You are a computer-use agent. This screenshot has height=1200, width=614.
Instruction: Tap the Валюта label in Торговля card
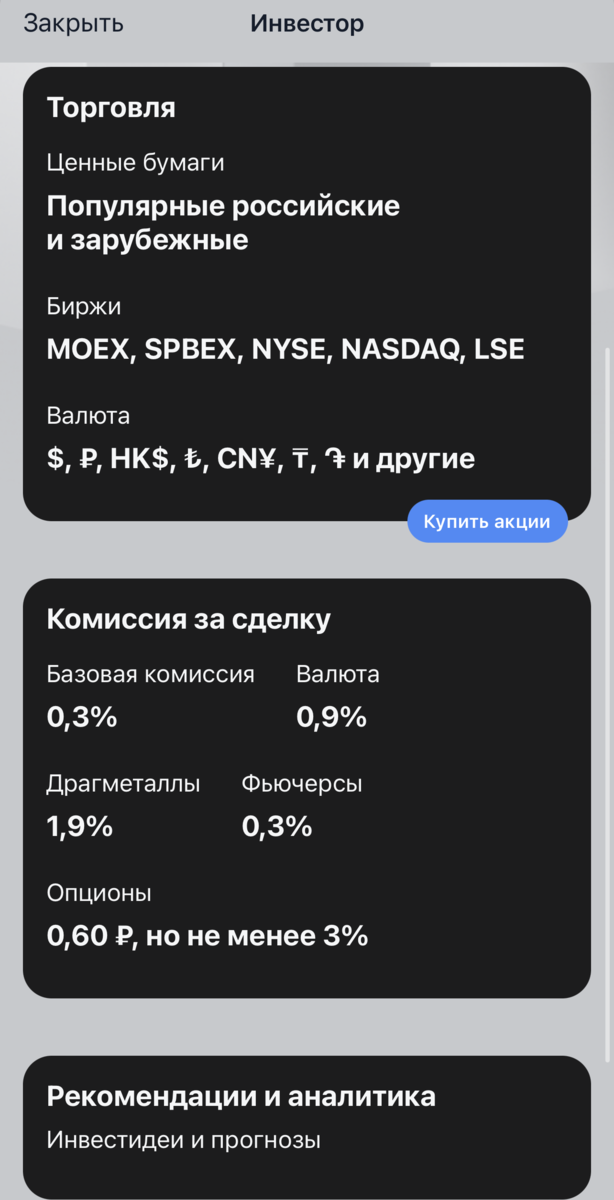[x=88, y=415]
